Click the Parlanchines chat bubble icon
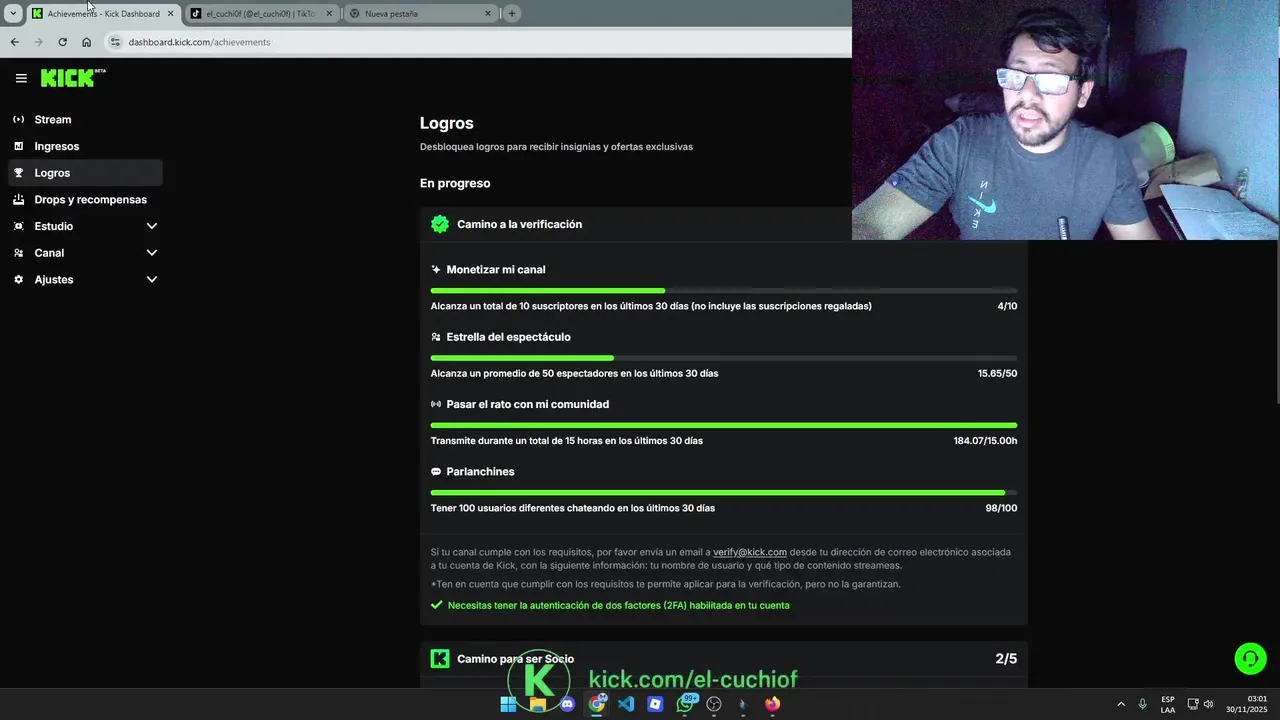The height and width of the screenshot is (720, 1280). (436, 471)
